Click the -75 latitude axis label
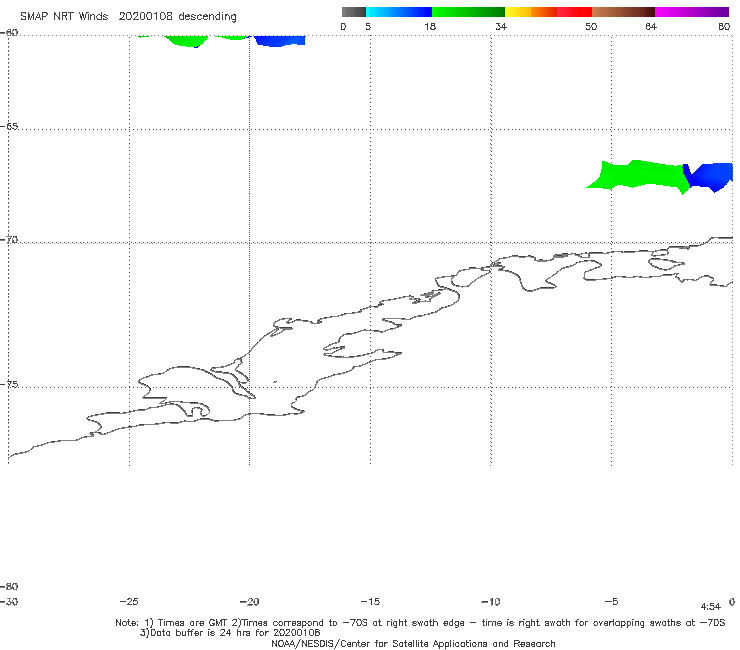 point(9,384)
